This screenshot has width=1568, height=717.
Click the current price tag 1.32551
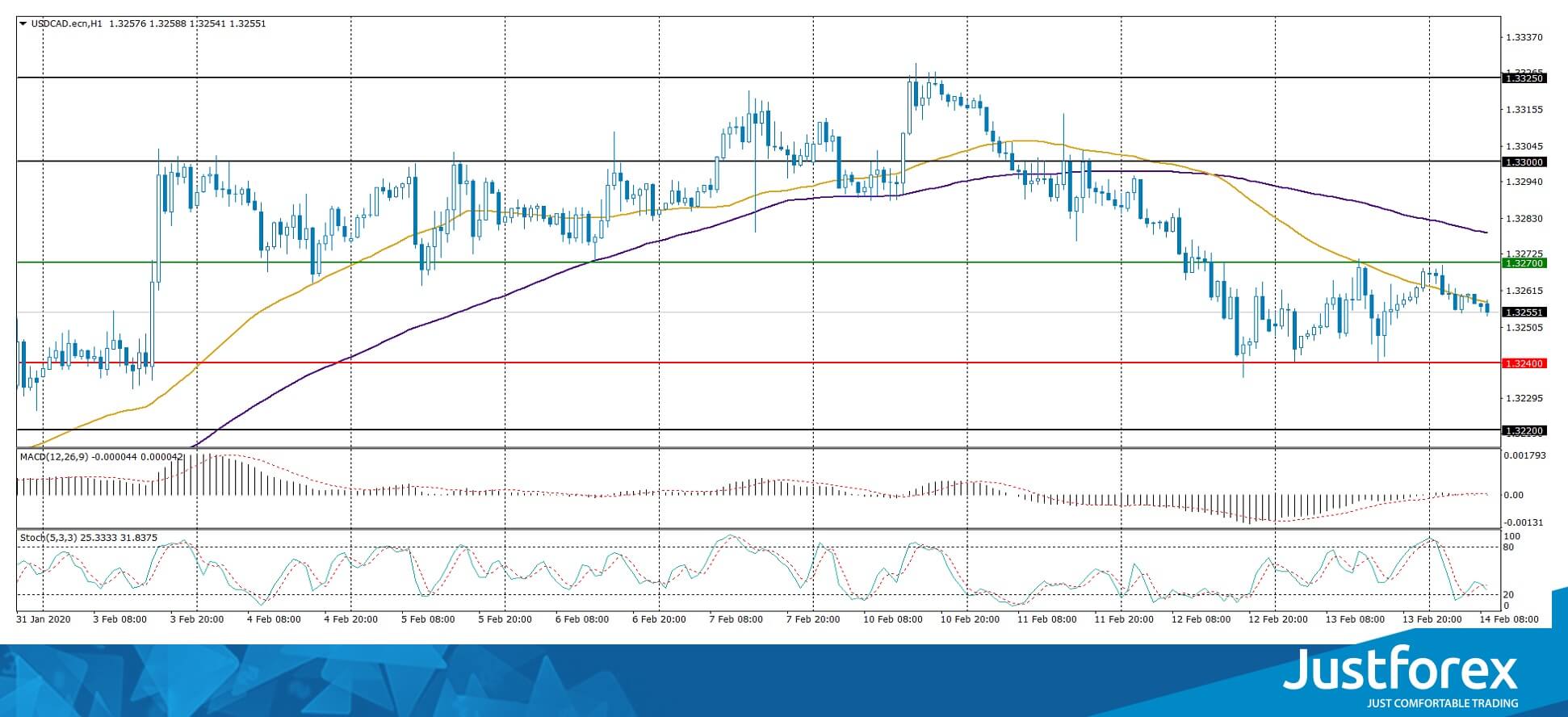tap(1524, 312)
